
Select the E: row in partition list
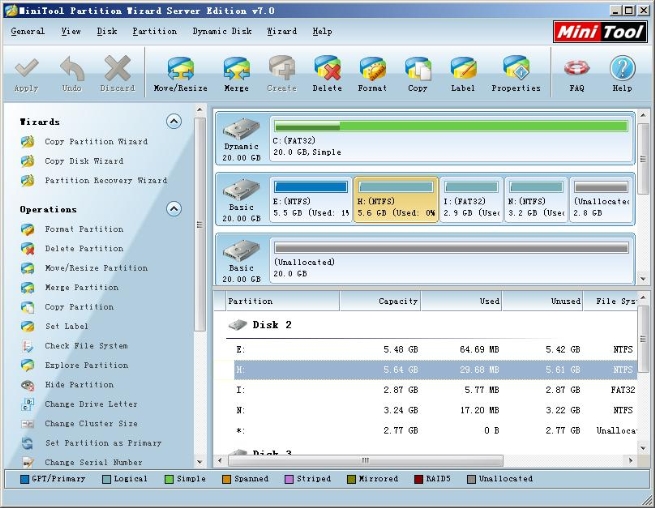[x=434, y=350]
